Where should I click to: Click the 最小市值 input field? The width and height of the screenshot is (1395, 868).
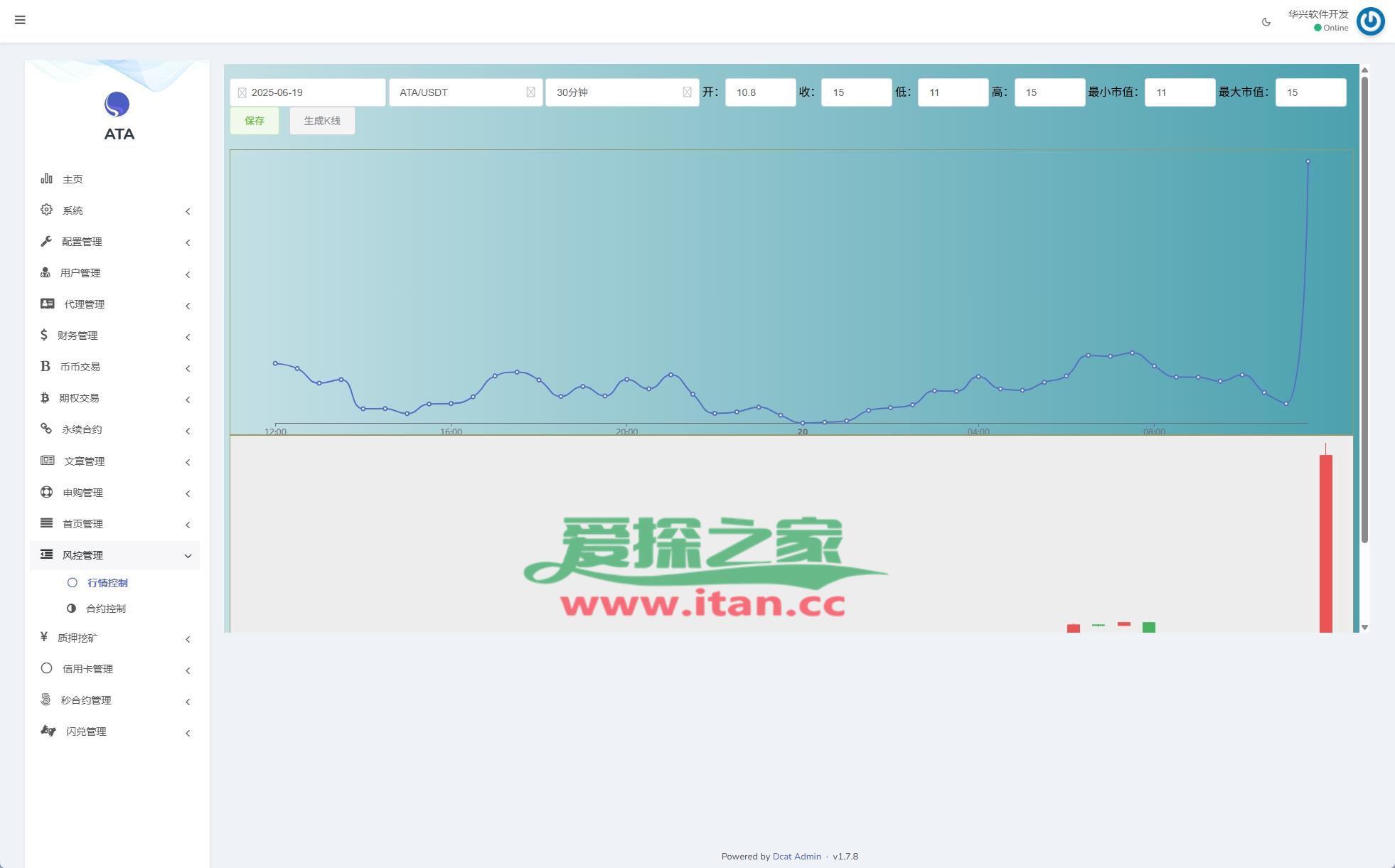tap(1180, 92)
